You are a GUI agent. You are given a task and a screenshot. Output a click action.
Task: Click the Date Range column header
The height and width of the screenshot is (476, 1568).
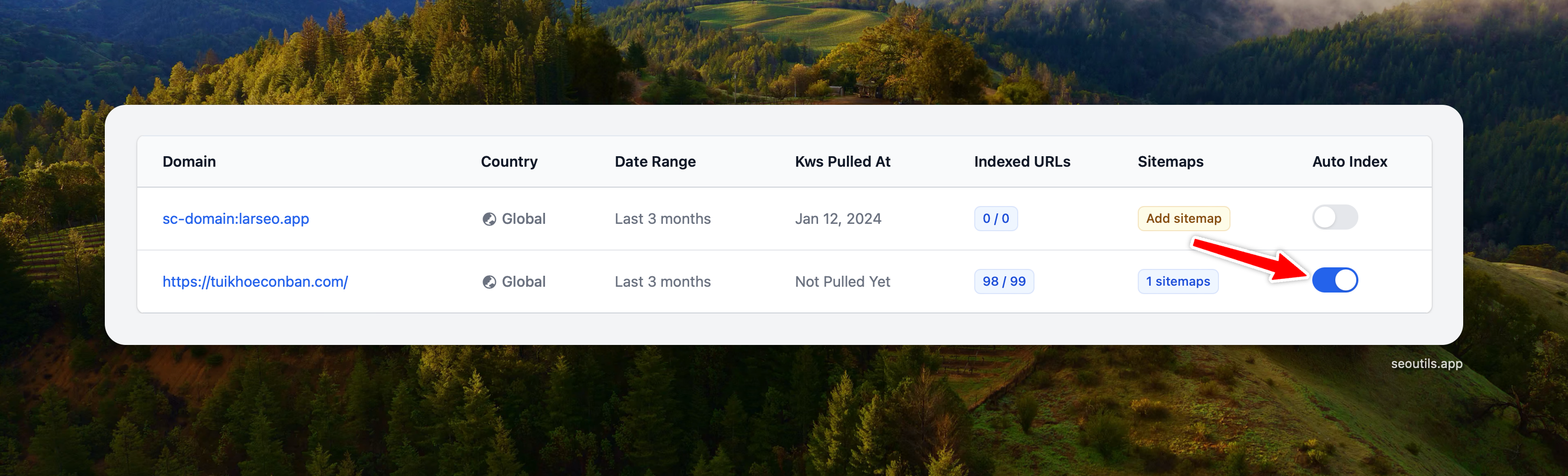click(x=655, y=162)
